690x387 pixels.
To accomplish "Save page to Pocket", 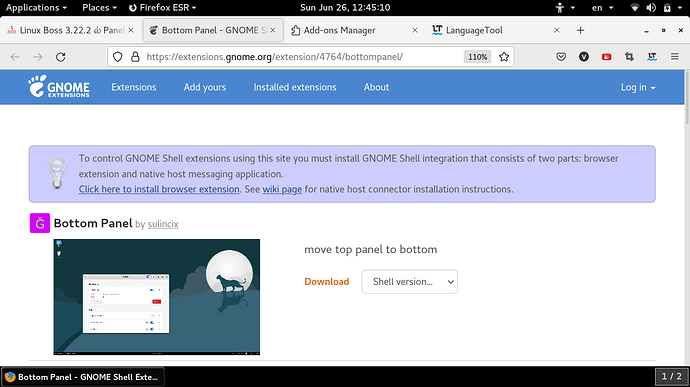I will coord(561,57).
